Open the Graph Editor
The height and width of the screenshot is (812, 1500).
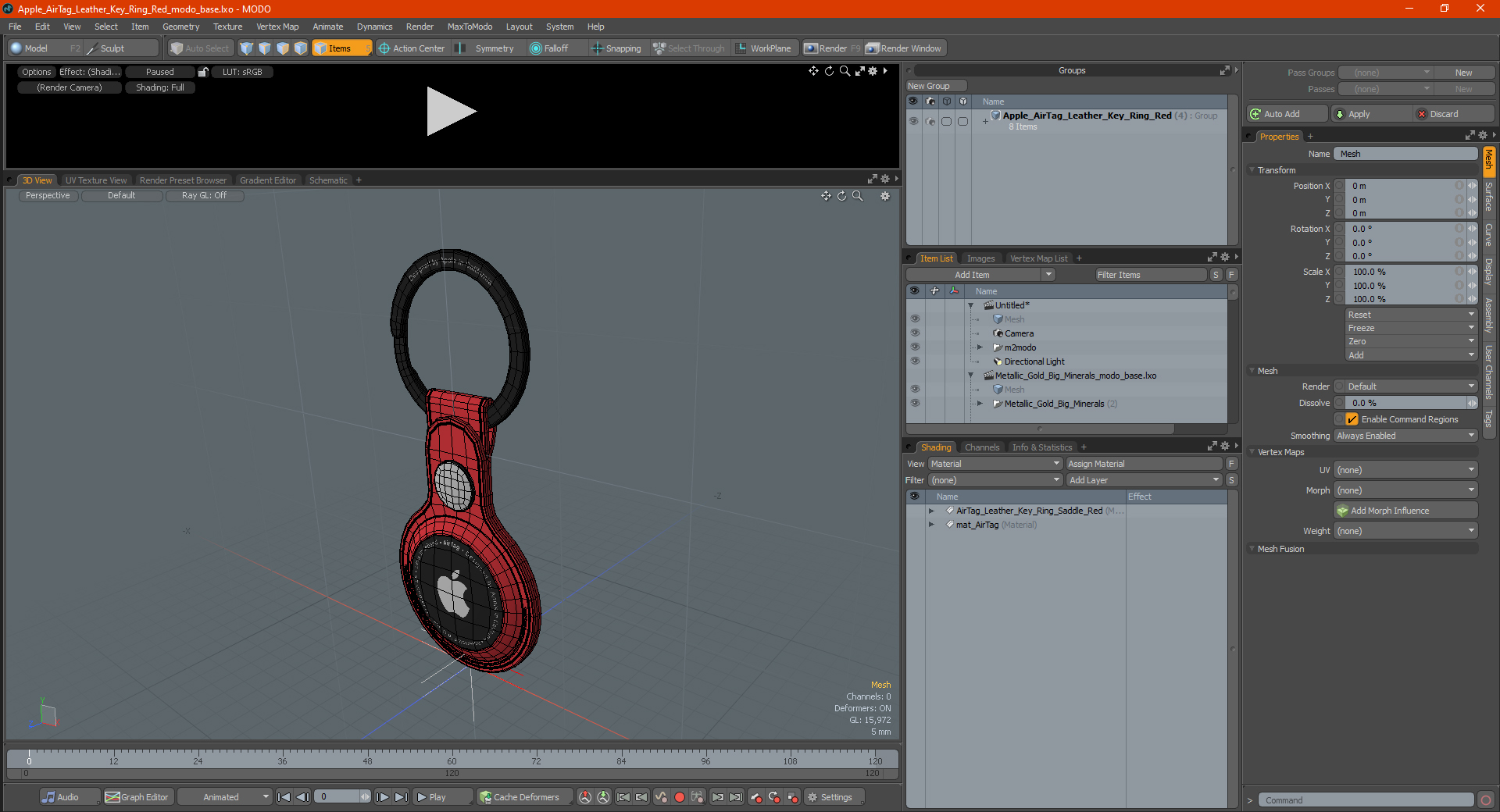pos(137,797)
